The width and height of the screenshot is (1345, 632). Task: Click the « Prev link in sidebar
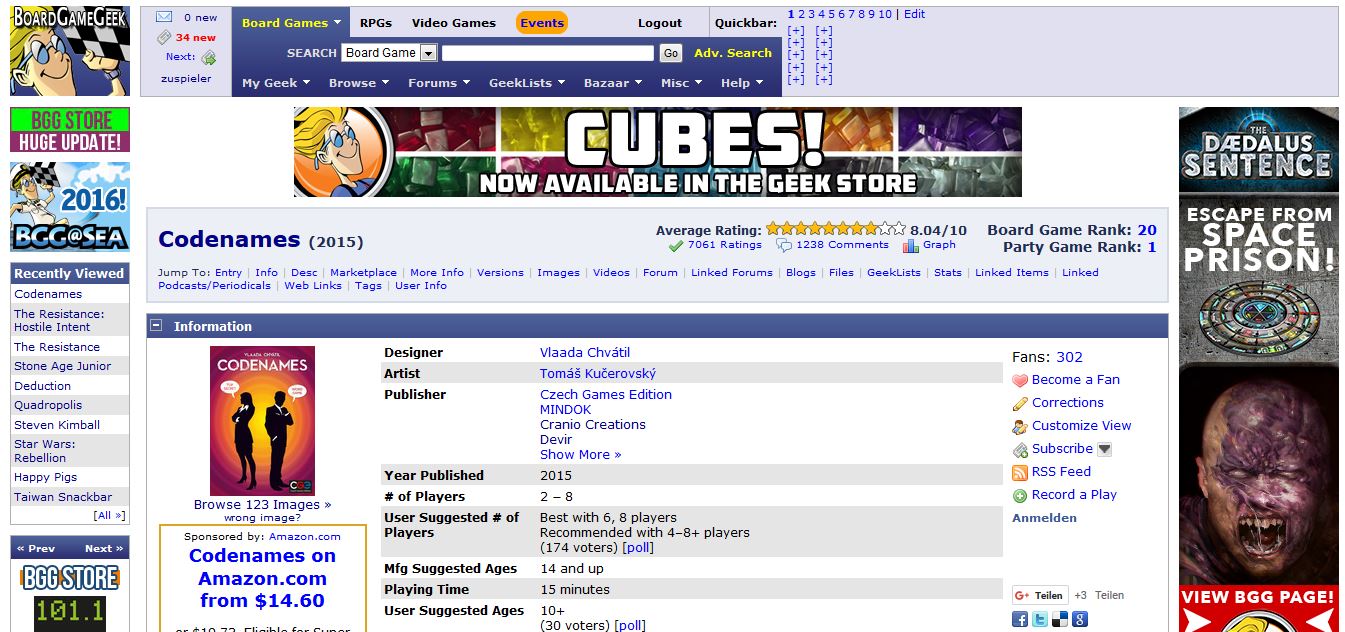(x=36, y=548)
